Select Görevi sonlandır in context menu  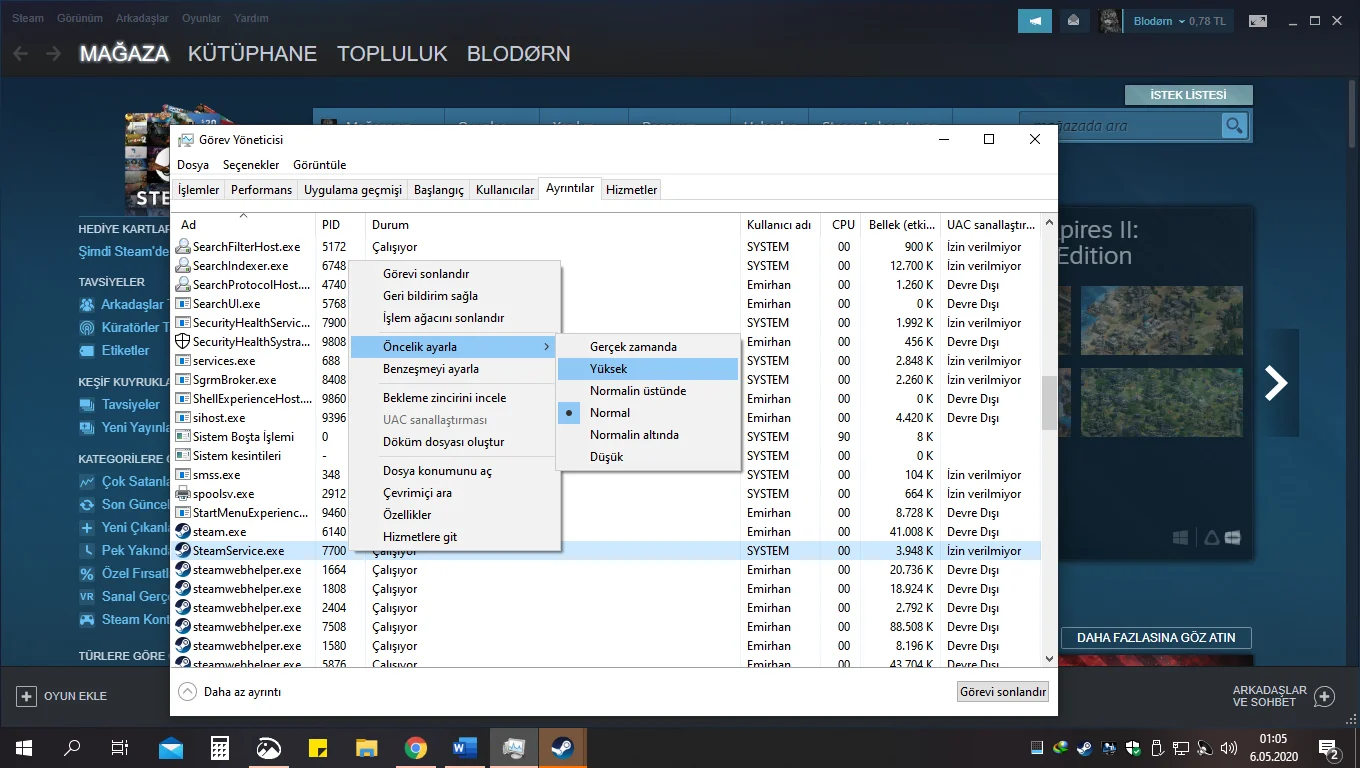pyautogui.click(x=426, y=274)
